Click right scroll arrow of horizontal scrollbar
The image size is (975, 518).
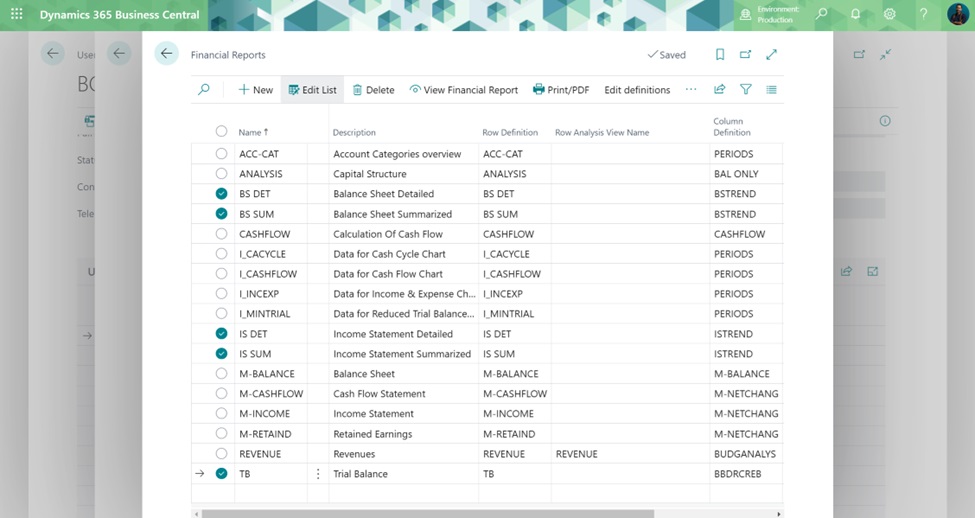(779, 514)
